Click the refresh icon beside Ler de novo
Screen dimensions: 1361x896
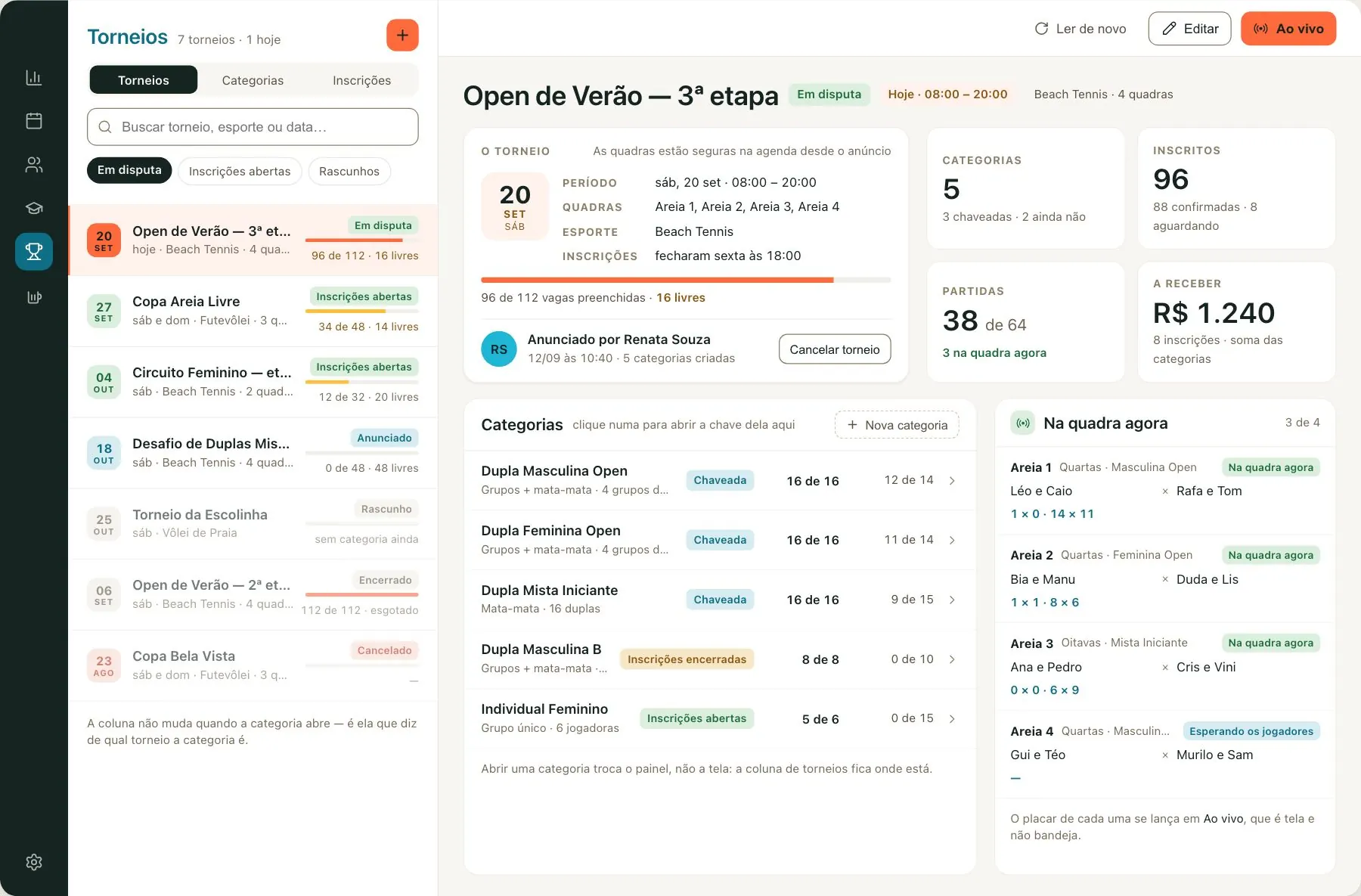coord(1041,29)
